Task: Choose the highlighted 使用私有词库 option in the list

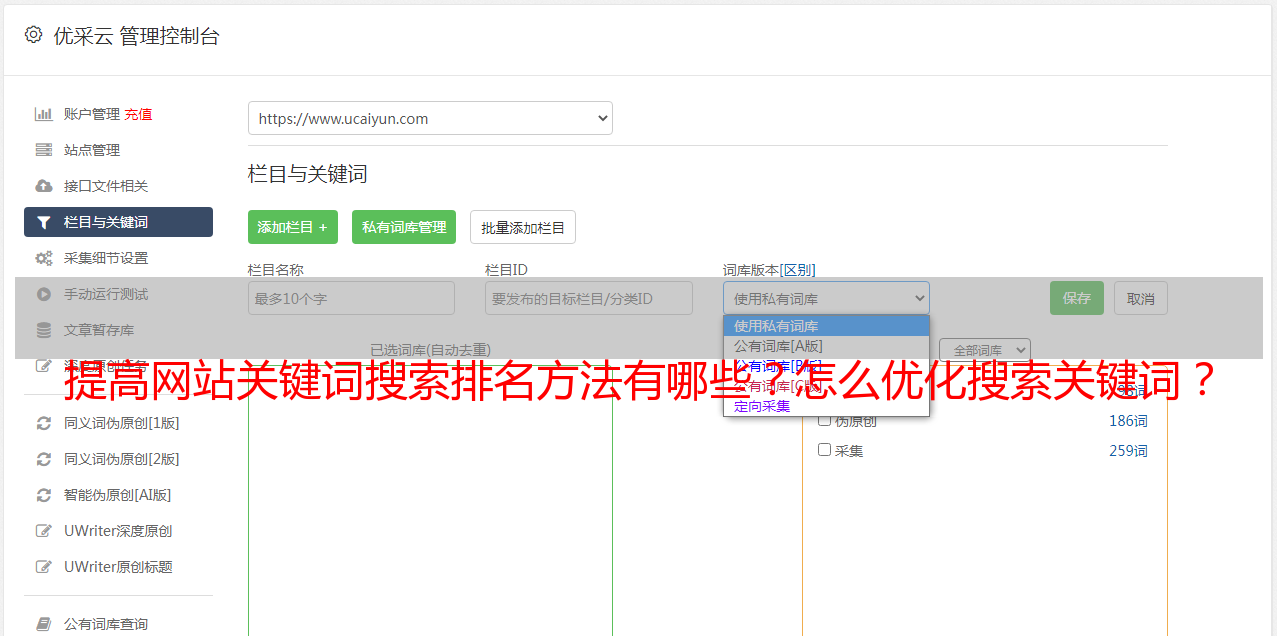Action: coord(826,326)
